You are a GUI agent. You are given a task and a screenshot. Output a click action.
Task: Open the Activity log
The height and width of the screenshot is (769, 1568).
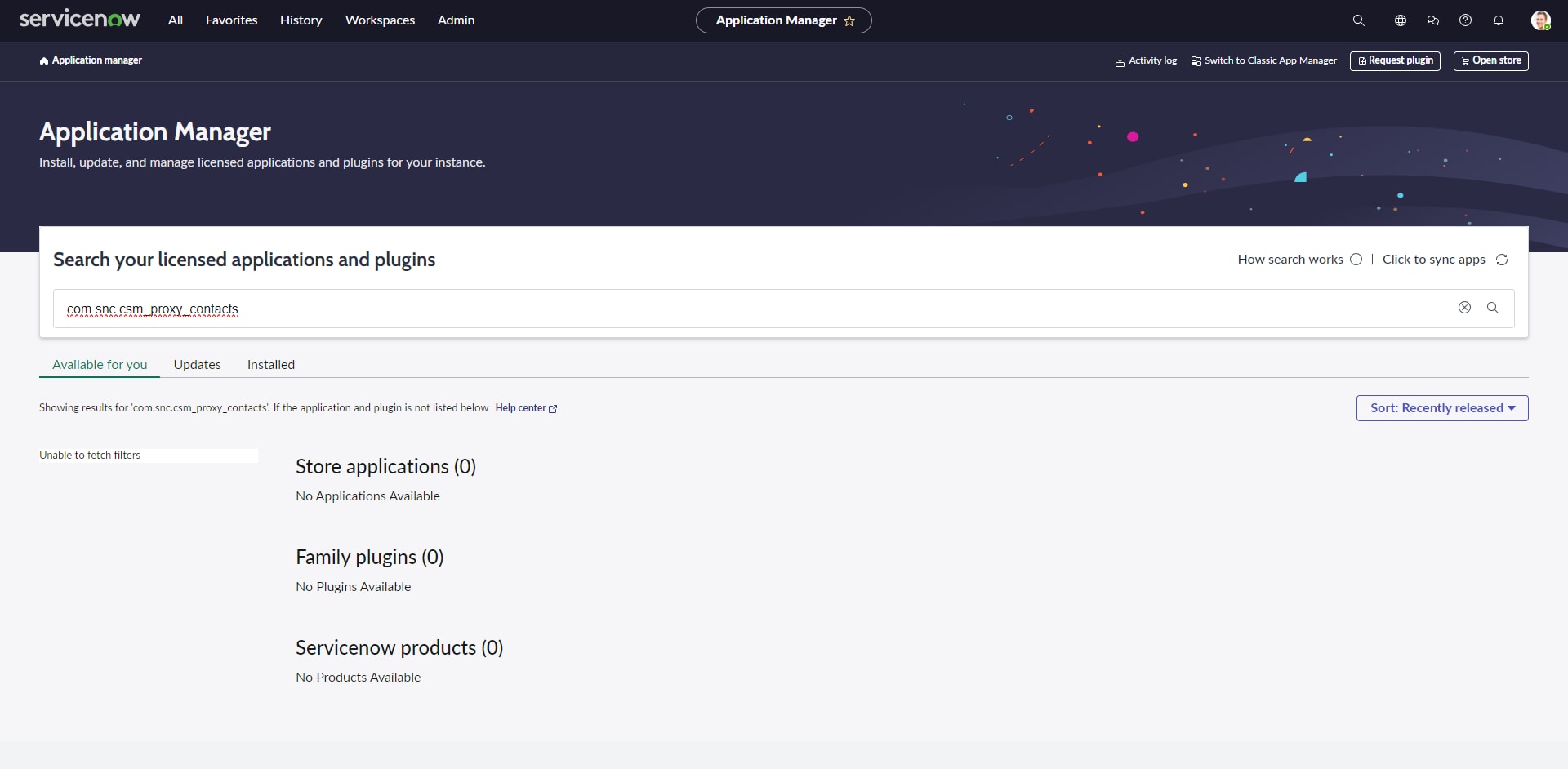point(1146,61)
